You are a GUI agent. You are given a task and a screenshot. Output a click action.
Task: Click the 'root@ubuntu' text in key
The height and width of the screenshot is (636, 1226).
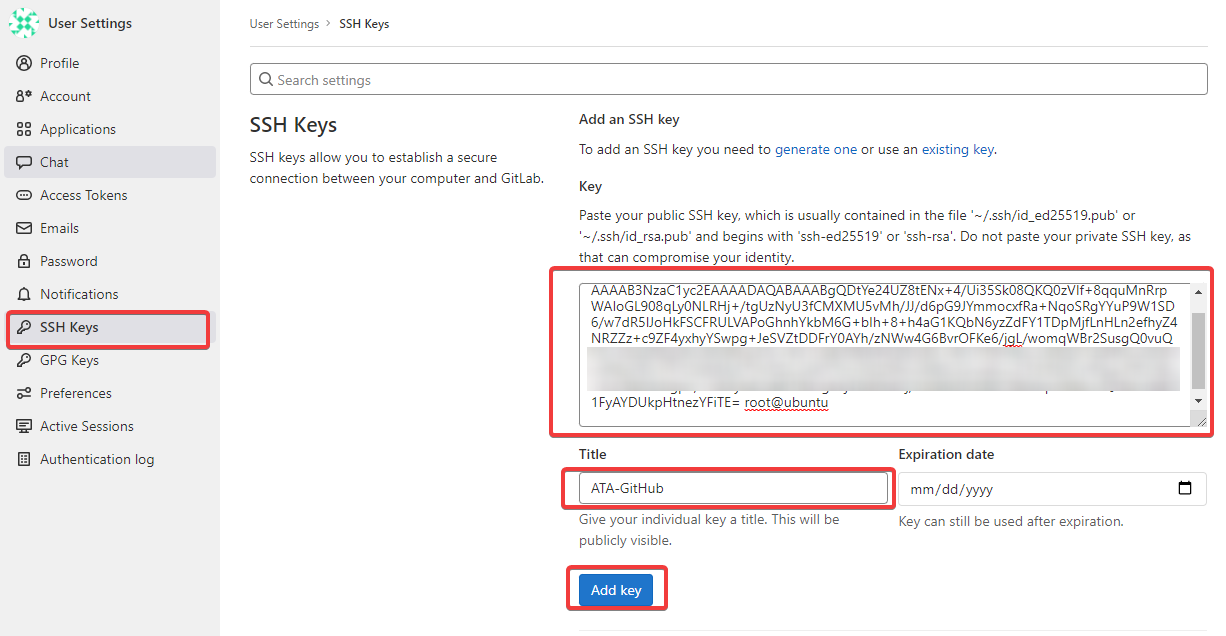(x=786, y=403)
